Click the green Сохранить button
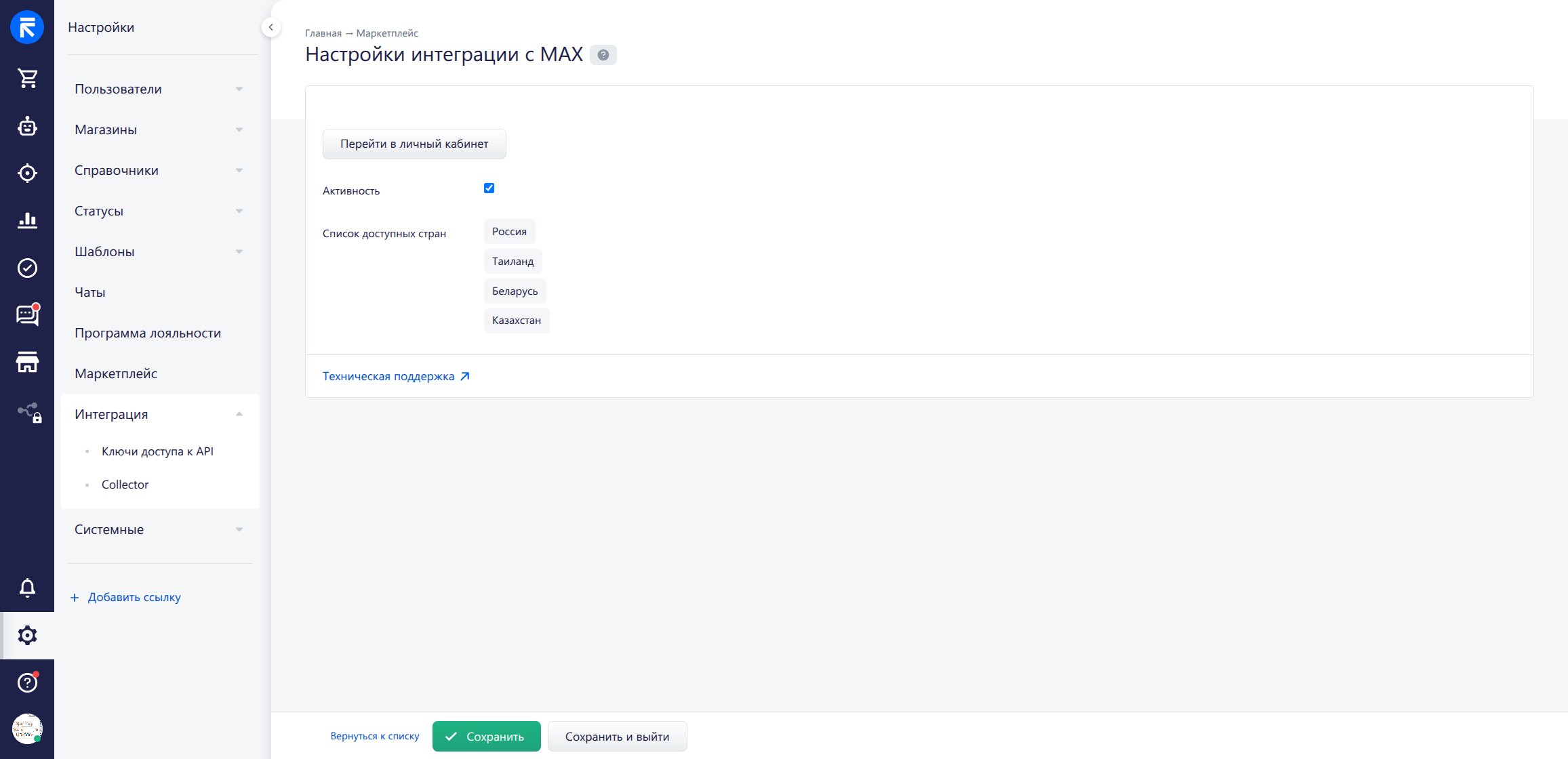This screenshot has width=1568, height=759. pos(486,737)
